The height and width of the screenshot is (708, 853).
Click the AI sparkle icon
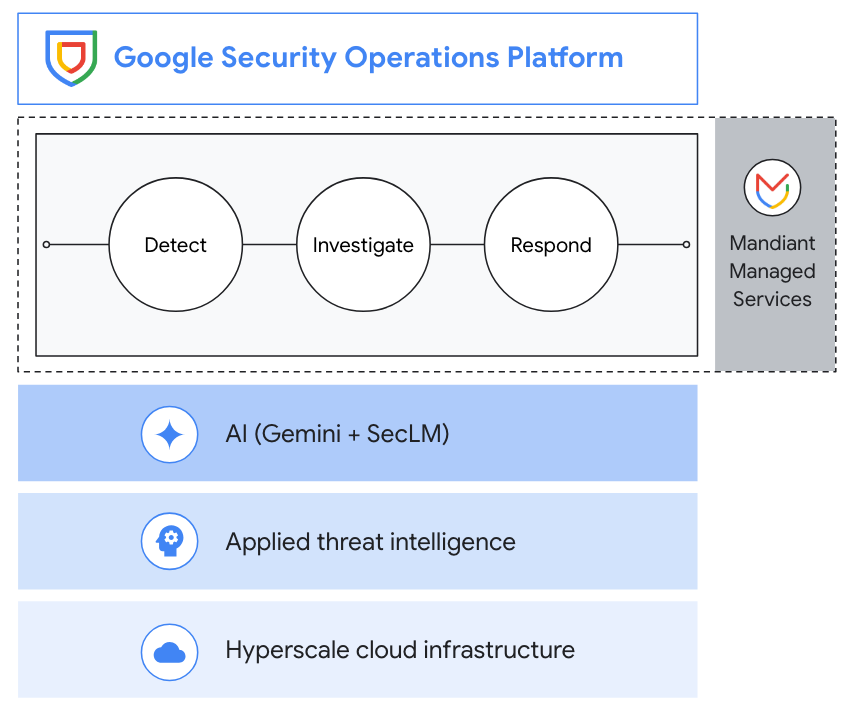pyautogui.click(x=169, y=434)
